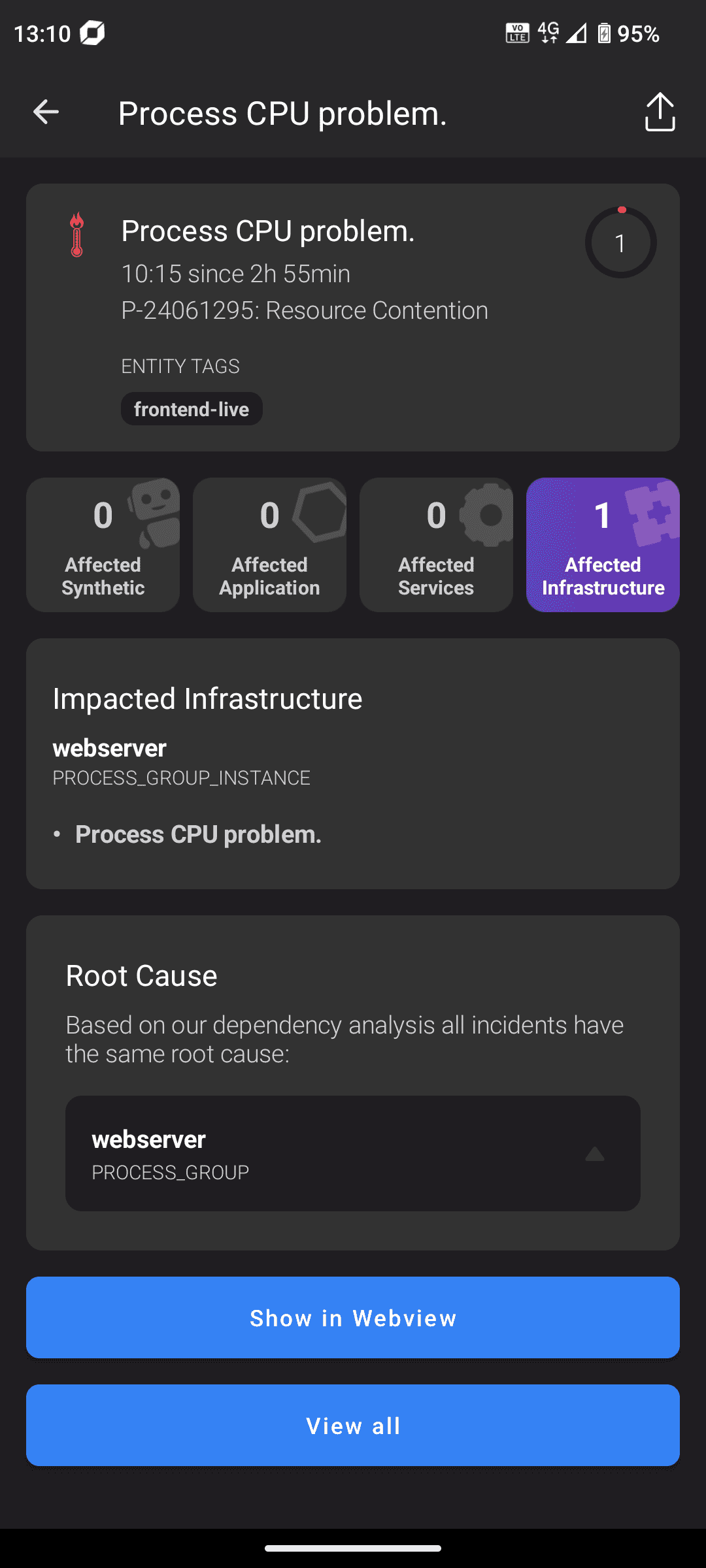Expand the Process CPU problem bullet entry
The width and height of the screenshot is (706, 1568).
click(198, 834)
